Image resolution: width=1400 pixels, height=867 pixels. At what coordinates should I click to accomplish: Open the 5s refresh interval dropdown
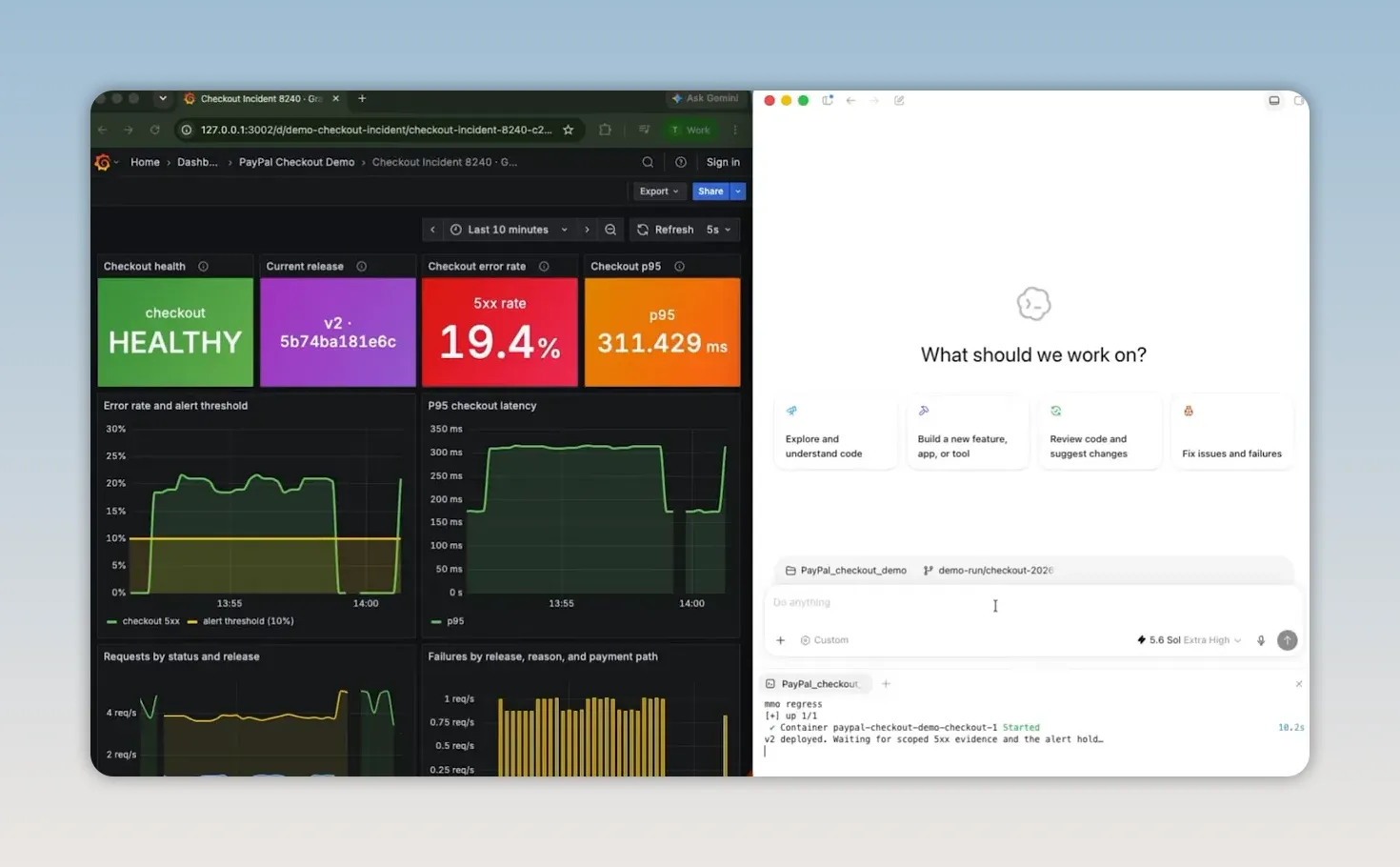(719, 230)
